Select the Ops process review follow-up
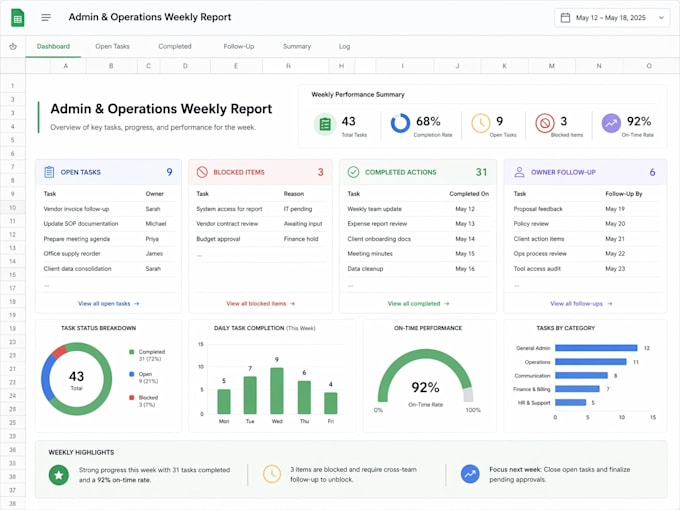This screenshot has height=510, width=680. click(540, 254)
